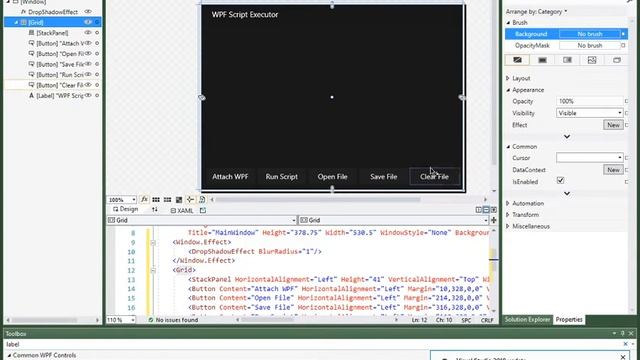Click Attach WPF button in designer

[230, 177]
